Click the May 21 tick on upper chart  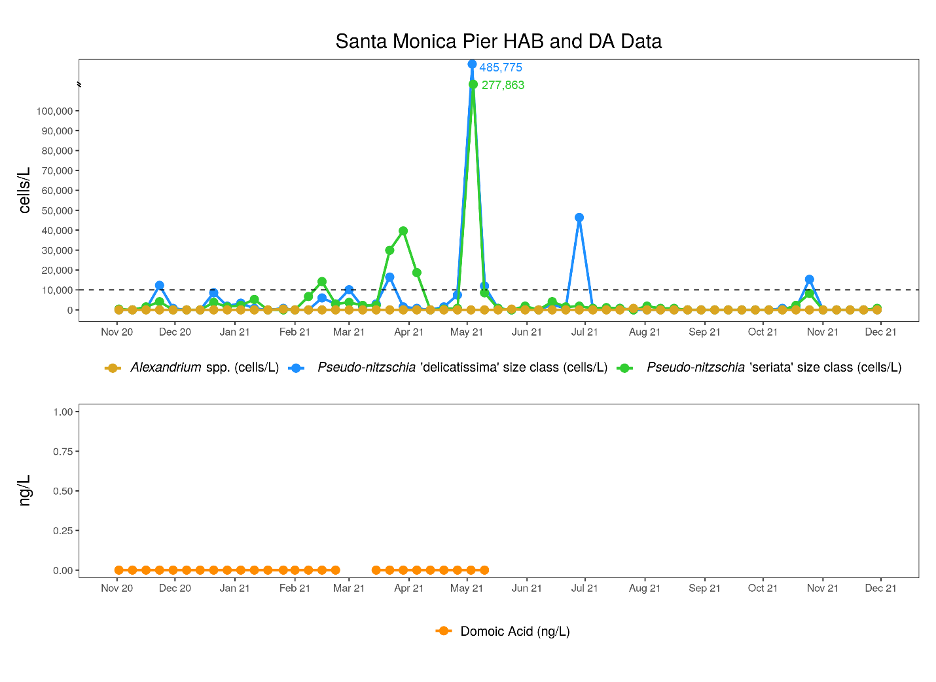tap(466, 332)
